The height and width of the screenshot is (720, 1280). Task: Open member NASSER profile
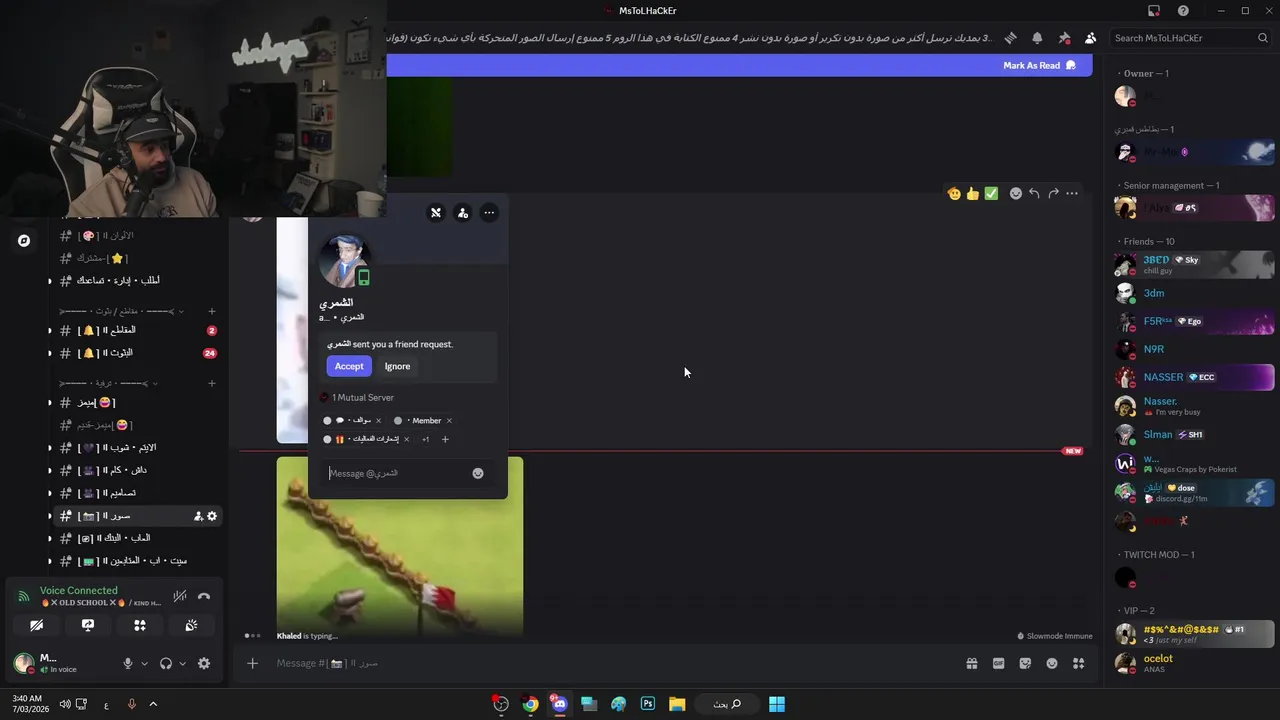tap(1194, 377)
